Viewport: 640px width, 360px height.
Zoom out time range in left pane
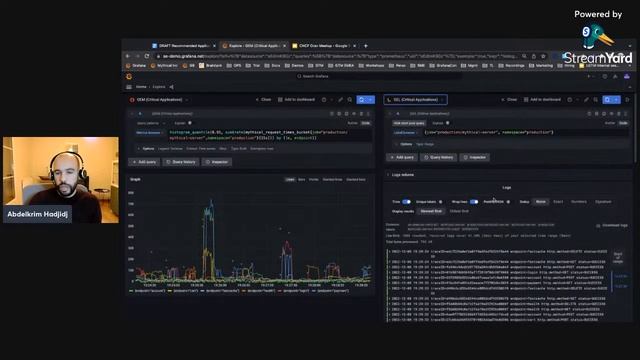350,100
